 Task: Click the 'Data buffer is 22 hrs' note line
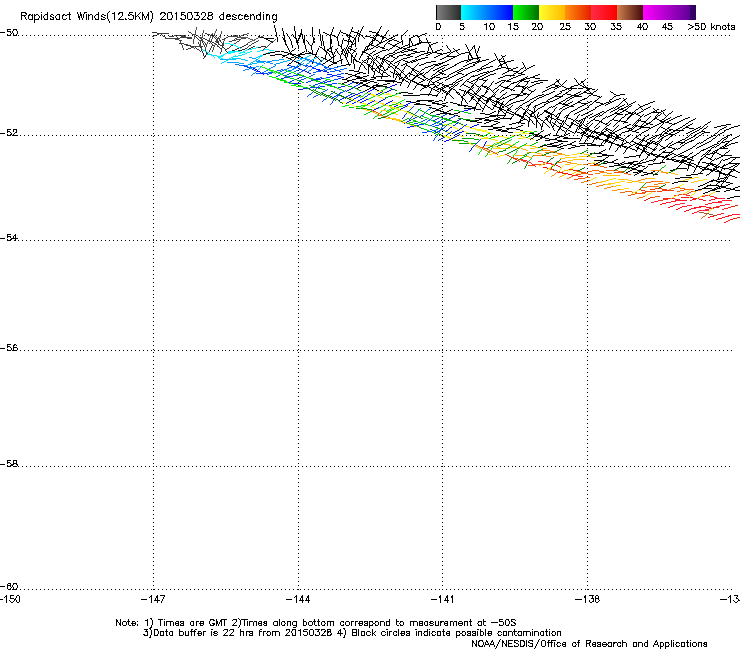coord(352,633)
